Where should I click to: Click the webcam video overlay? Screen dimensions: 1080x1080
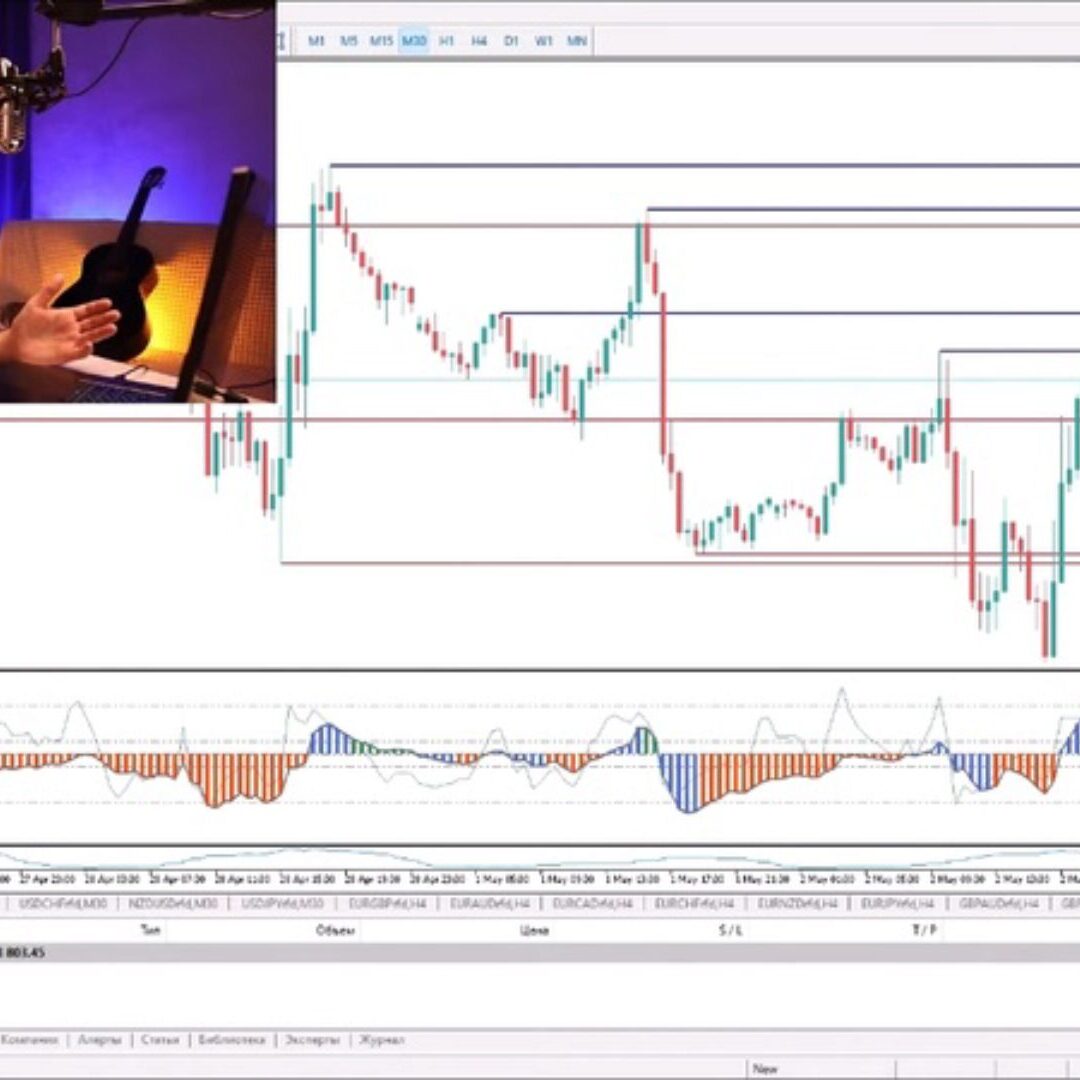(x=137, y=200)
